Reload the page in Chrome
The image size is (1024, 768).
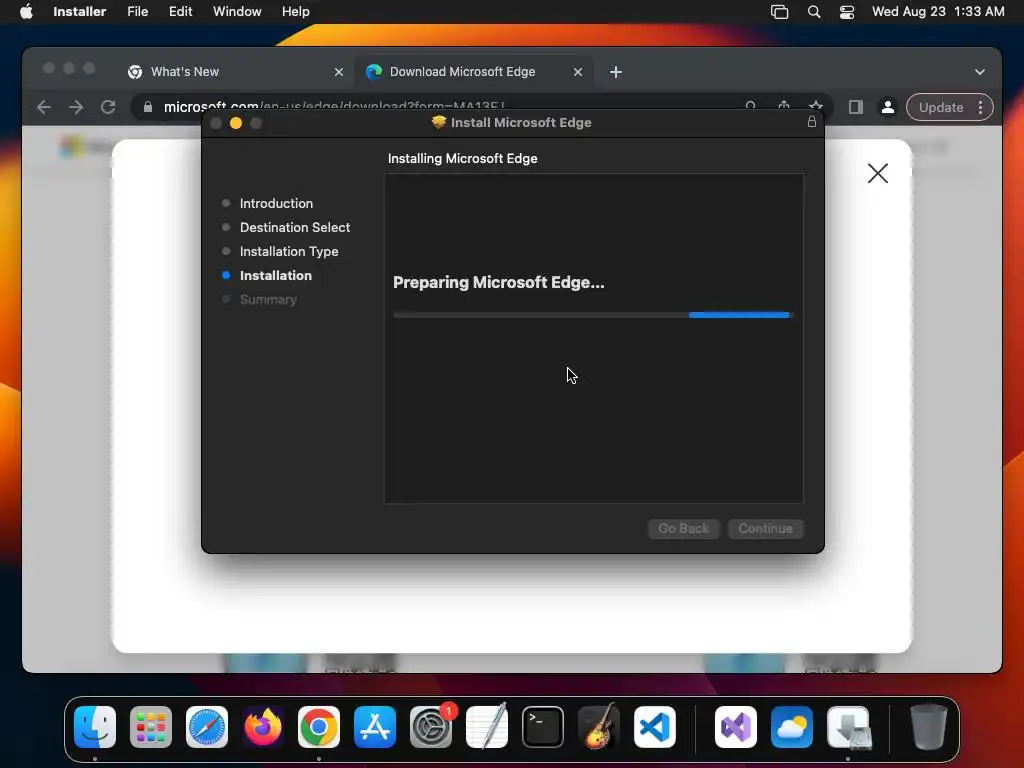(108, 107)
